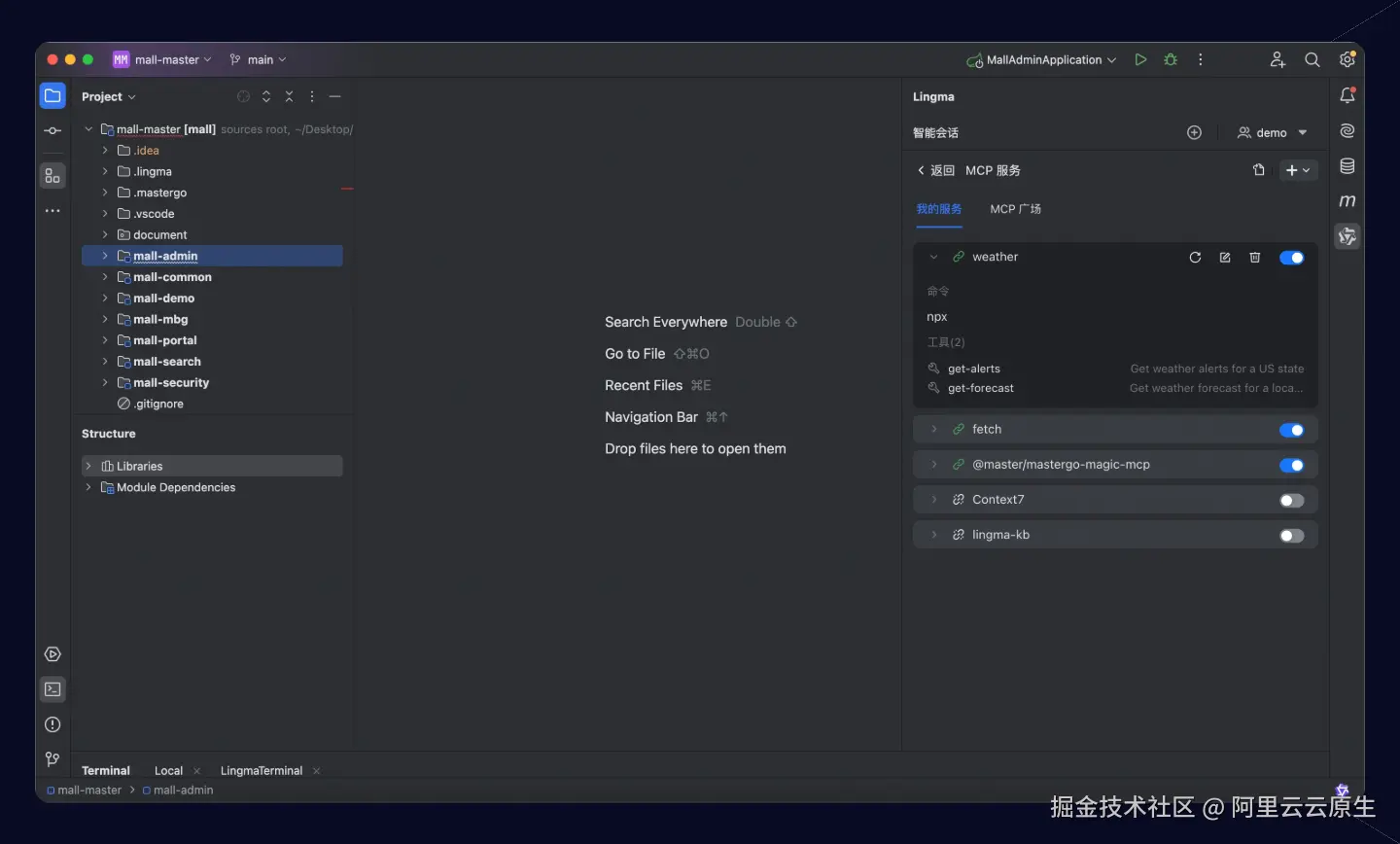Open the Services tool window icon
Image resolution: width=1400 pixels, height=844 pixels.
[52, 654]
